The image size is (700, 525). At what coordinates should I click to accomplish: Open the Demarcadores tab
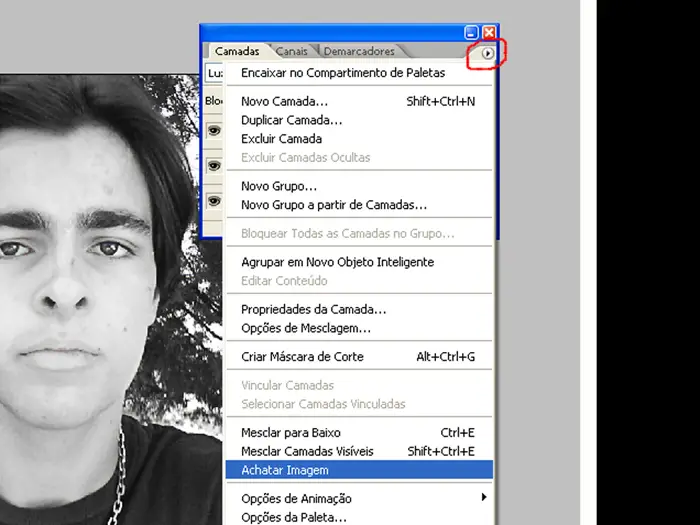(x=359, y=52)
